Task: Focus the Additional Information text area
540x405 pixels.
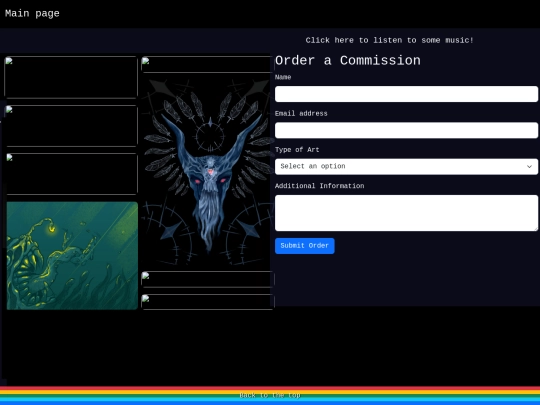Action: pyautogui.click(x=406, y=213)
